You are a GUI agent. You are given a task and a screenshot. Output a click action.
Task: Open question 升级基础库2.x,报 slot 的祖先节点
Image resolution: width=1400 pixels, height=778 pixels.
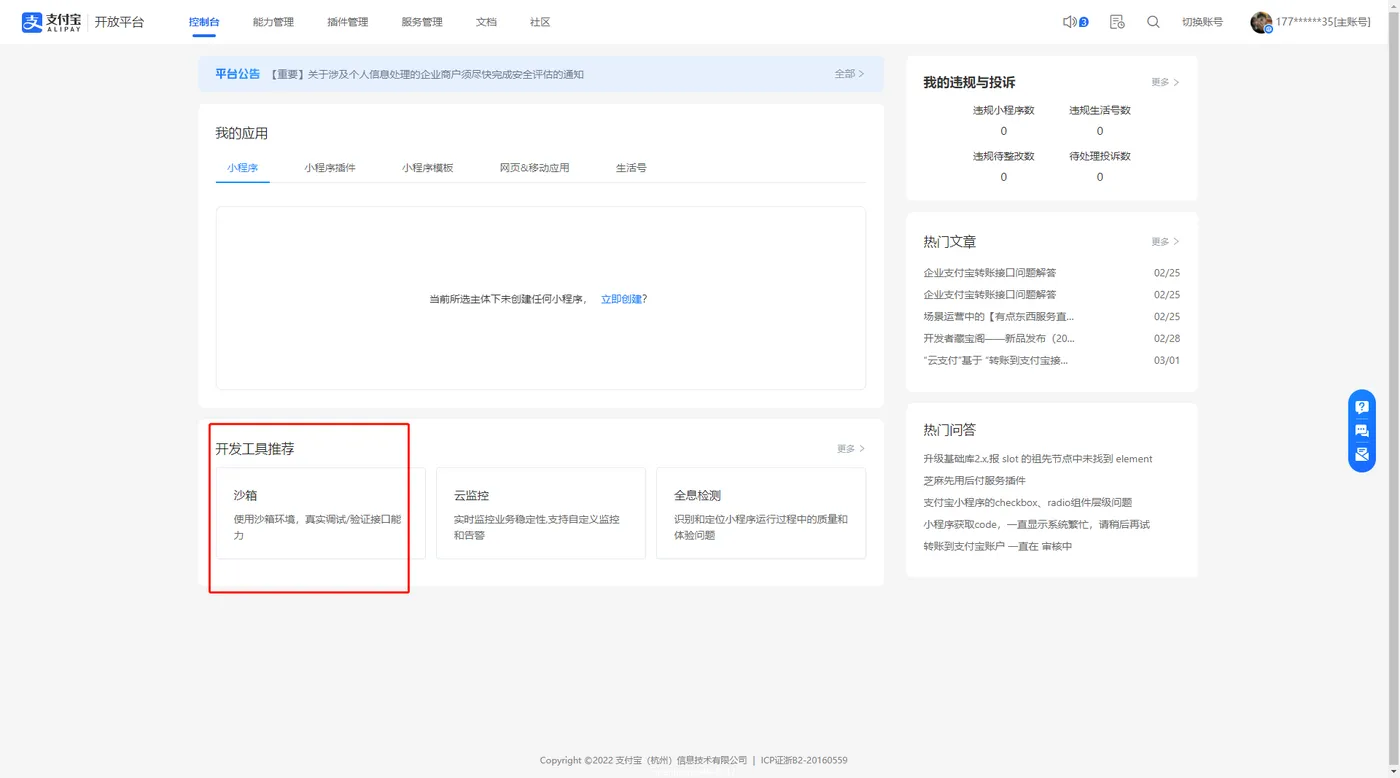[x=1038, y=459]
